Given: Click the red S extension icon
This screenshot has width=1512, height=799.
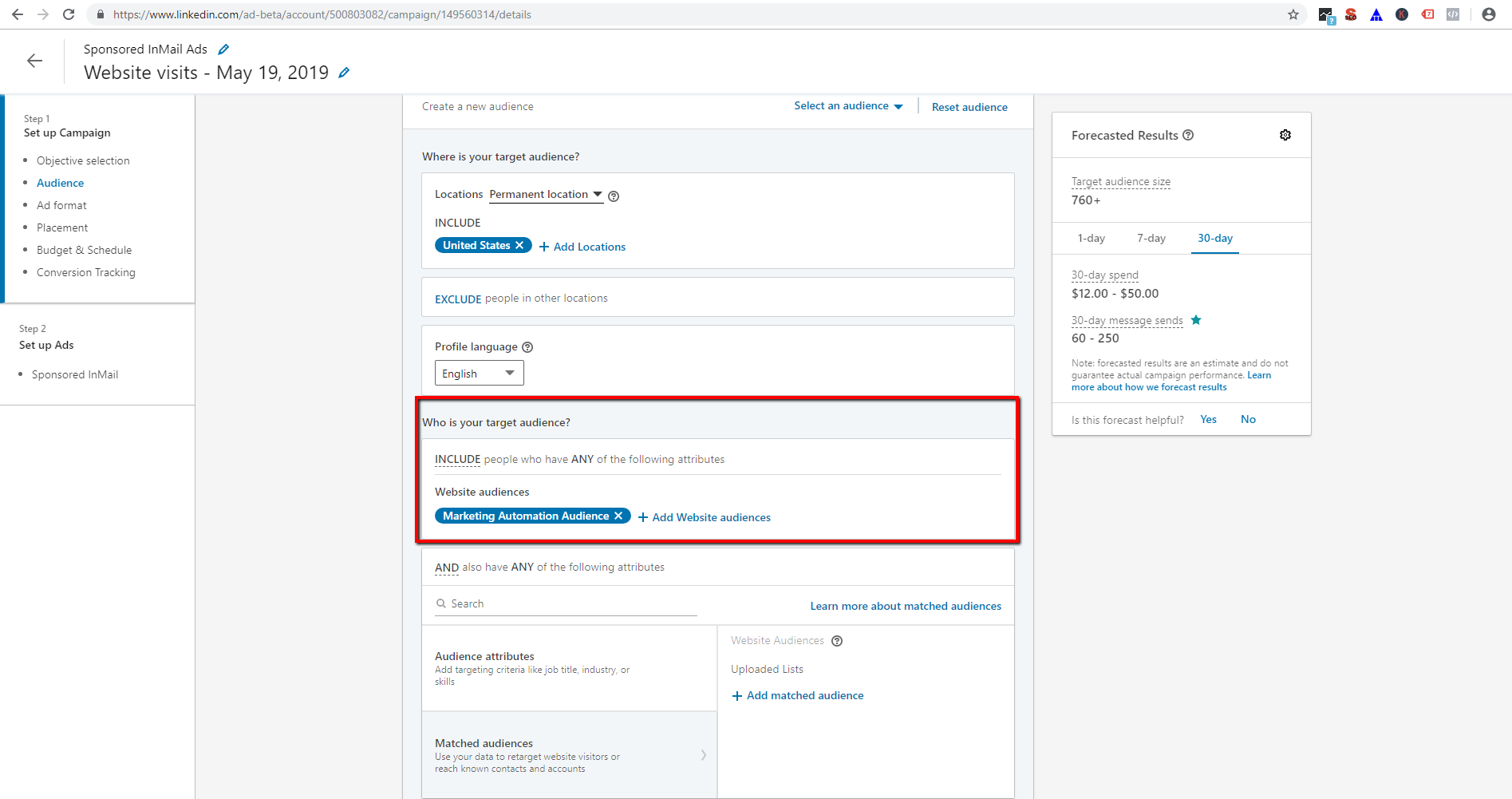Looking at the screenshot, I should pyautogui.click(x=1351, y=14).
